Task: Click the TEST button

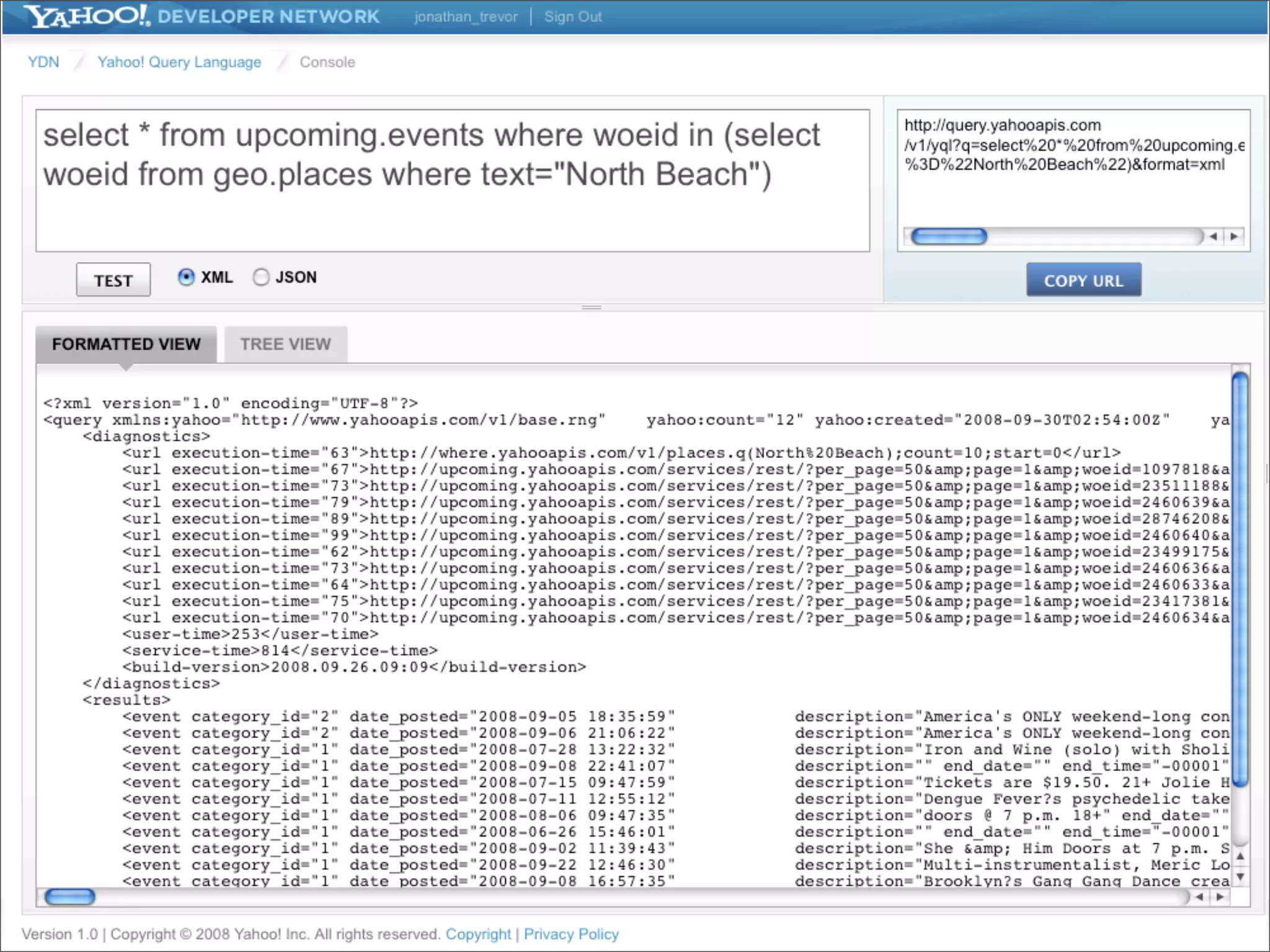Action: click(x=113, y=280)
